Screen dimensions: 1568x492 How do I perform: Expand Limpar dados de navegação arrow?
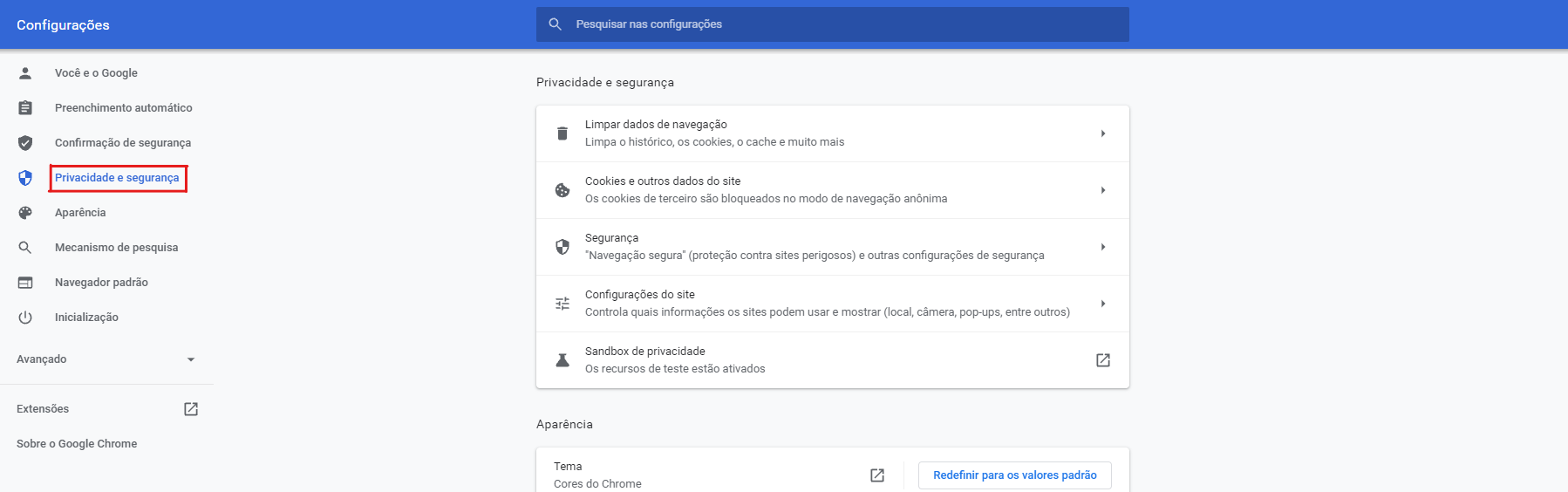(1103, 133)
